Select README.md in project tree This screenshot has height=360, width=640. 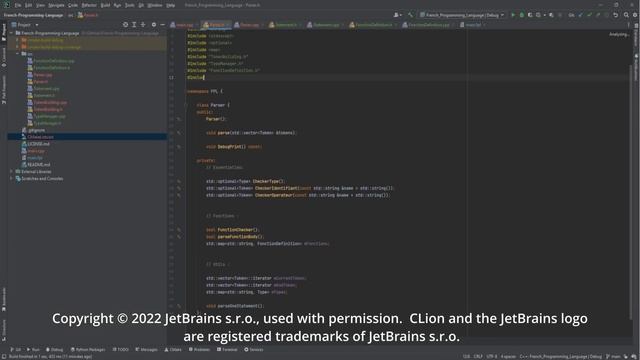(x=36, y=165)
